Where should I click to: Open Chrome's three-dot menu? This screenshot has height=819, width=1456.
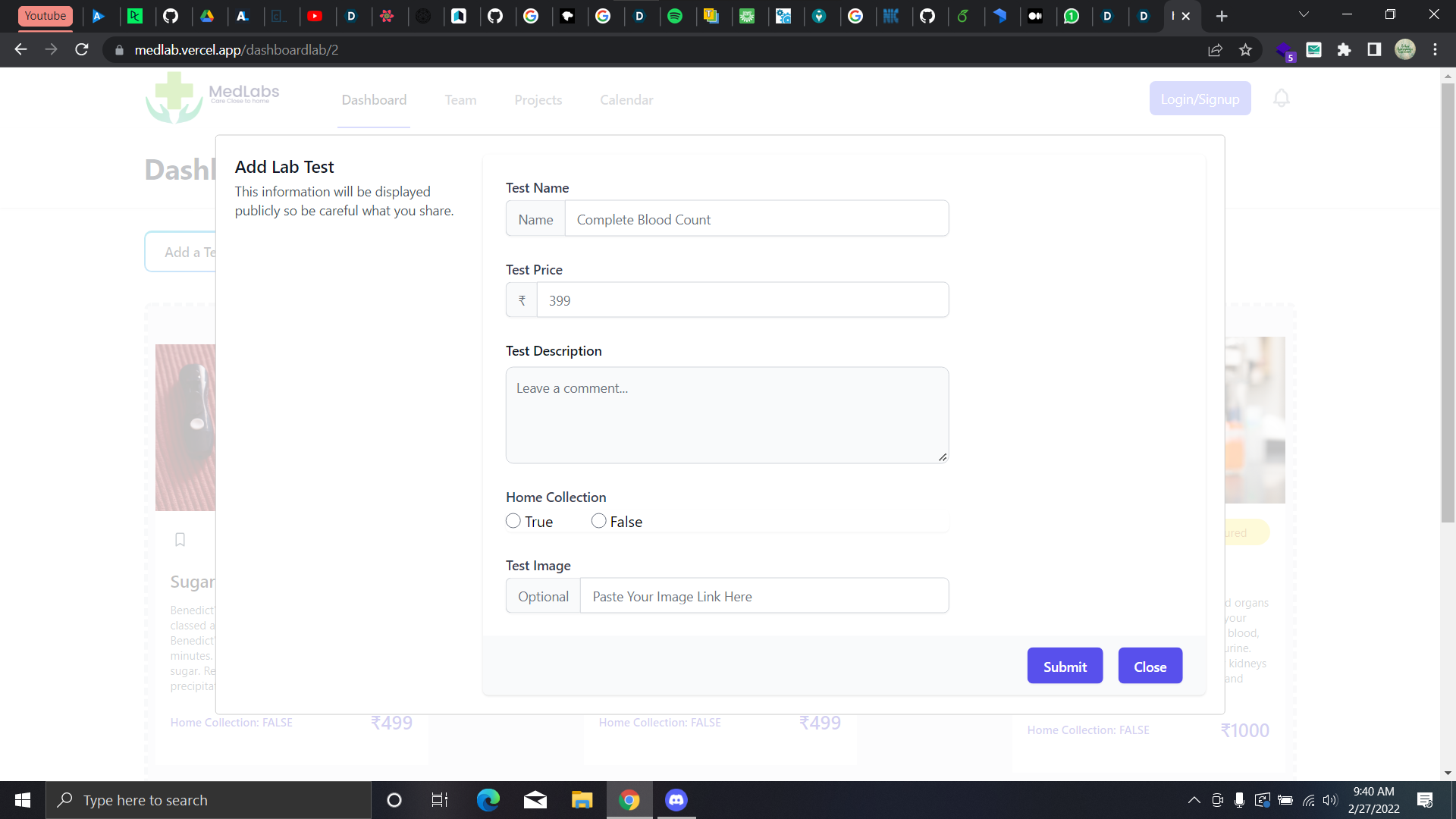pyautogui.click(x=1435, y=50)
